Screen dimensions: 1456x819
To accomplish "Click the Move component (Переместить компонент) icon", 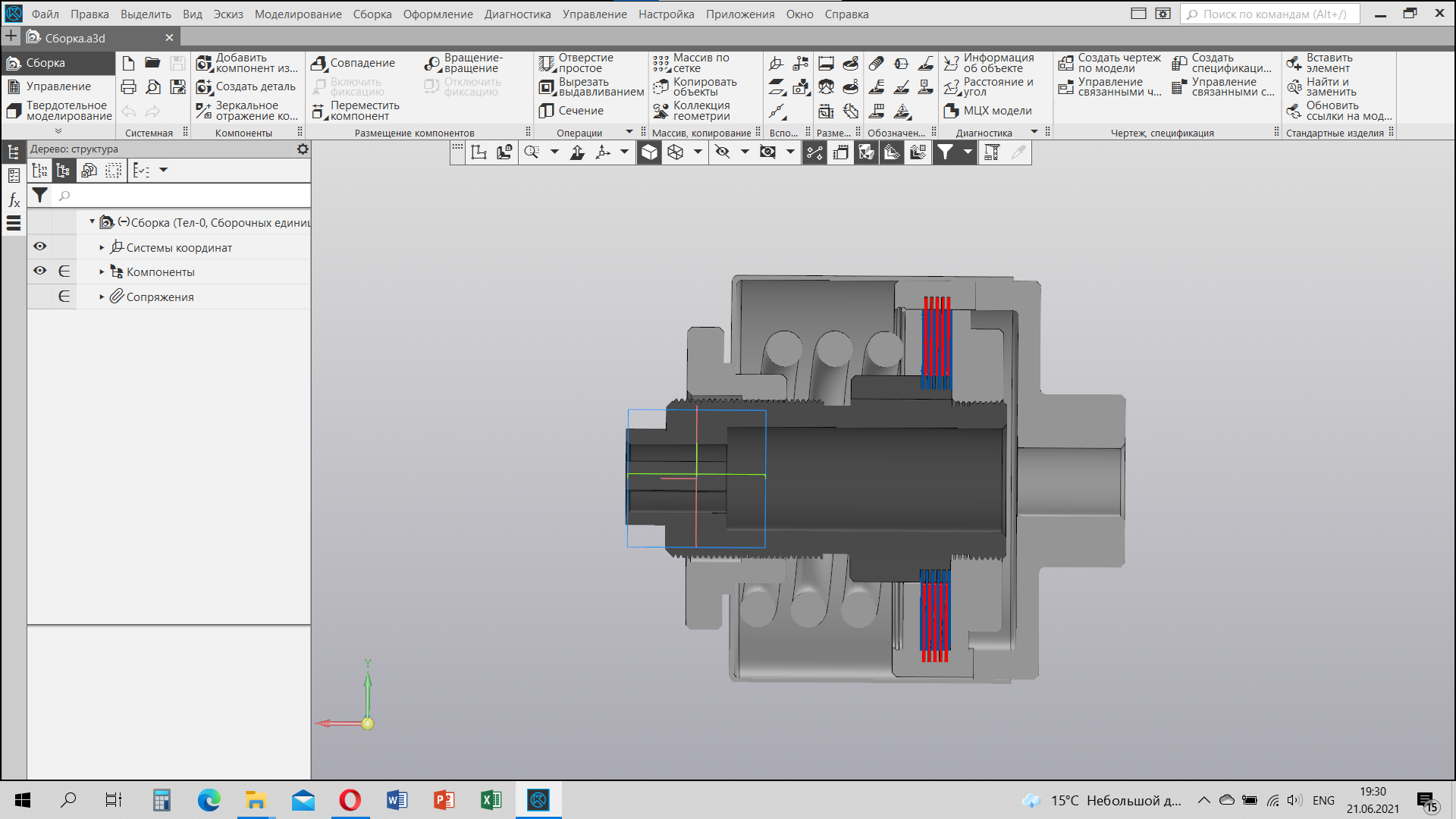I will coord(318,111).
